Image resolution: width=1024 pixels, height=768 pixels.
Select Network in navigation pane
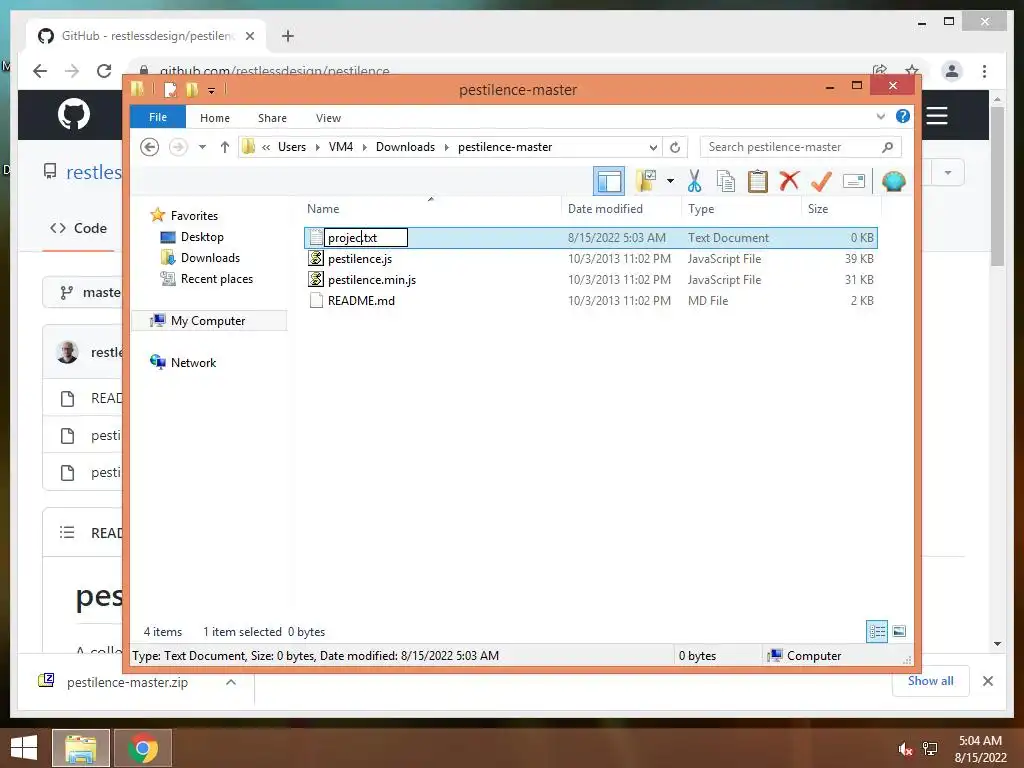pyautogui.click(x=193, y=362)
